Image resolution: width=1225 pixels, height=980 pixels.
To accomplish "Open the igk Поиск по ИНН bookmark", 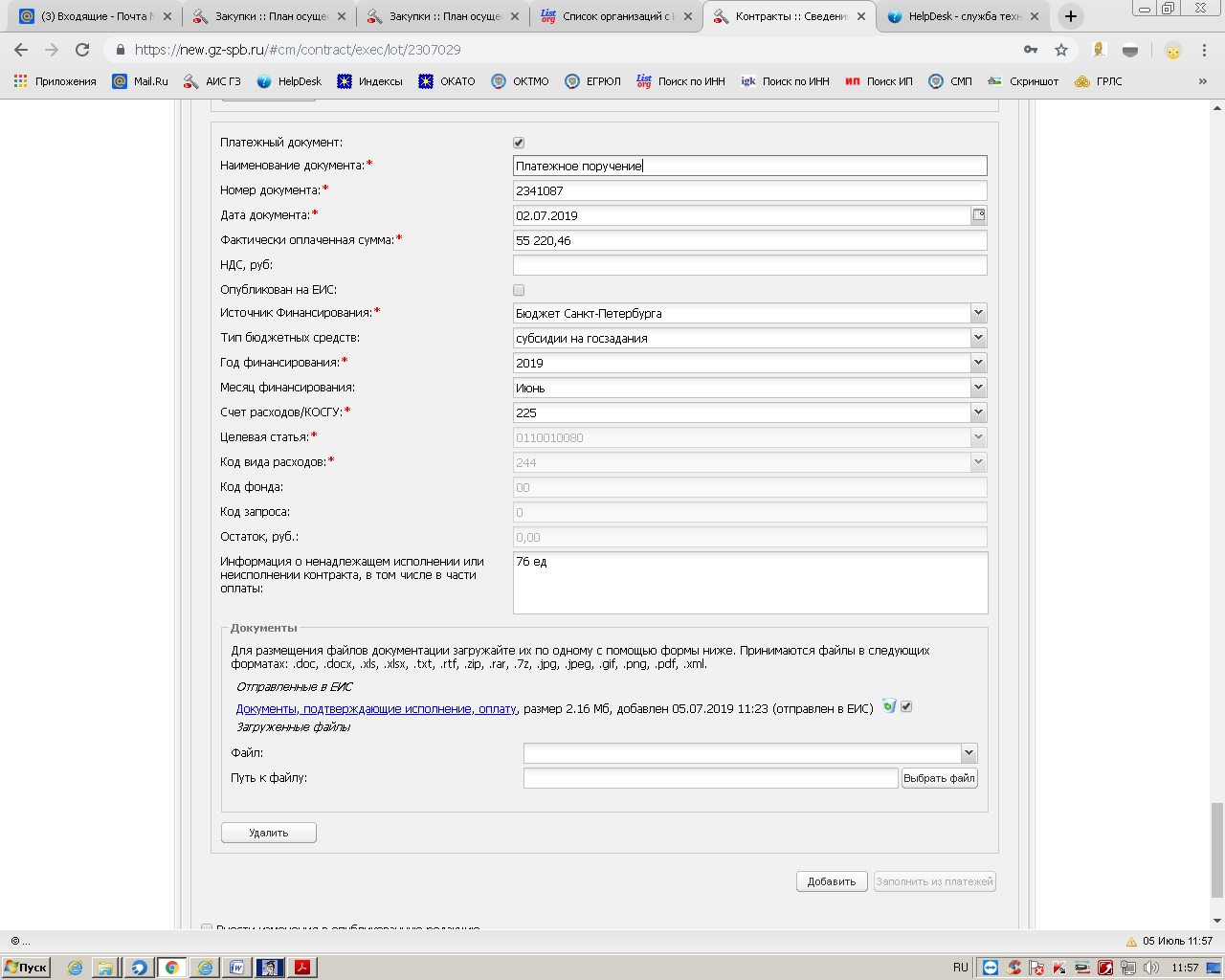I will (x=785, y=81).
